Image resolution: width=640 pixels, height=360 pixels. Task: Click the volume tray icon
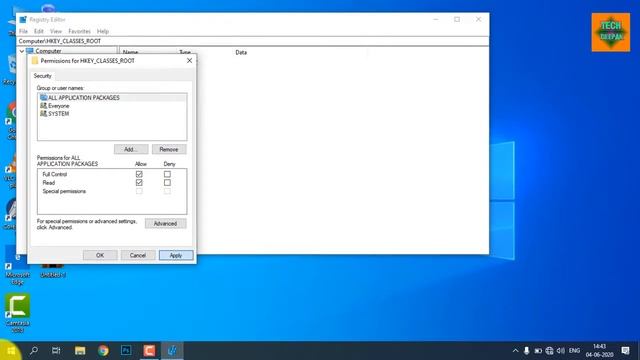coord(561,351)
